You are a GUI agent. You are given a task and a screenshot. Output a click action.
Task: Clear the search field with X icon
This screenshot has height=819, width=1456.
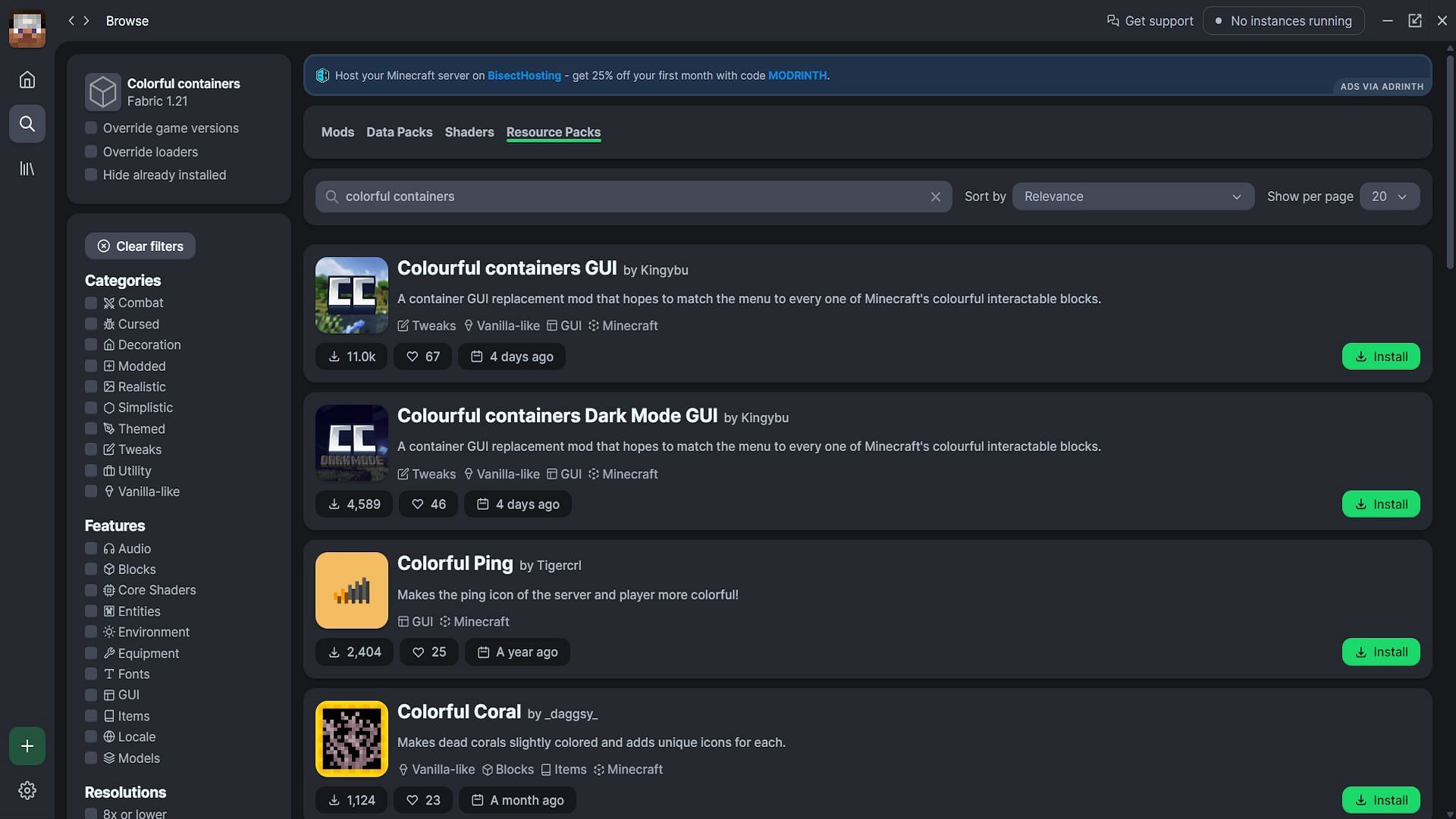tap(936, 196)
